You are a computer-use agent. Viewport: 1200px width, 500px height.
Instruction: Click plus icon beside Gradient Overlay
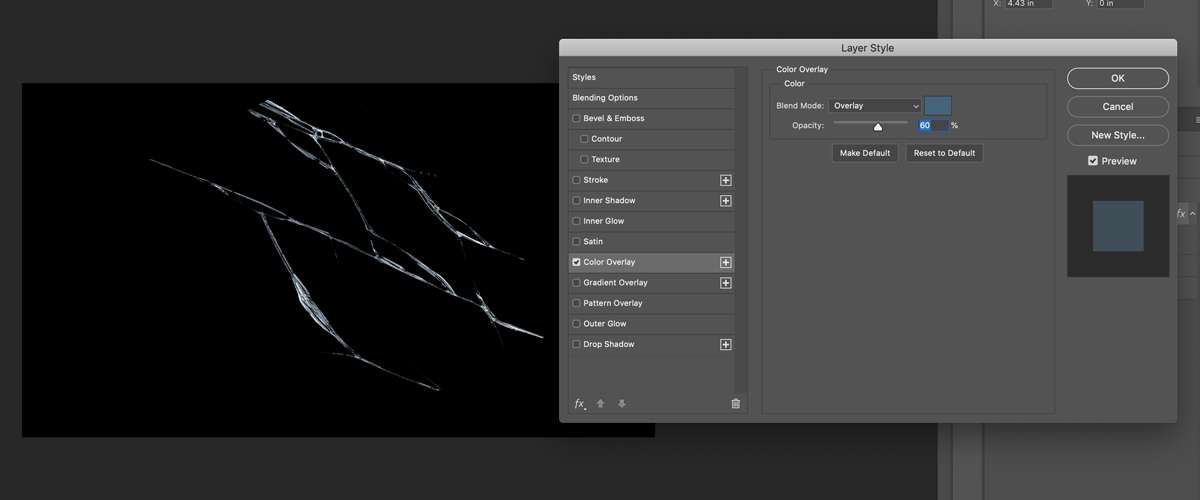pos(726,283)
